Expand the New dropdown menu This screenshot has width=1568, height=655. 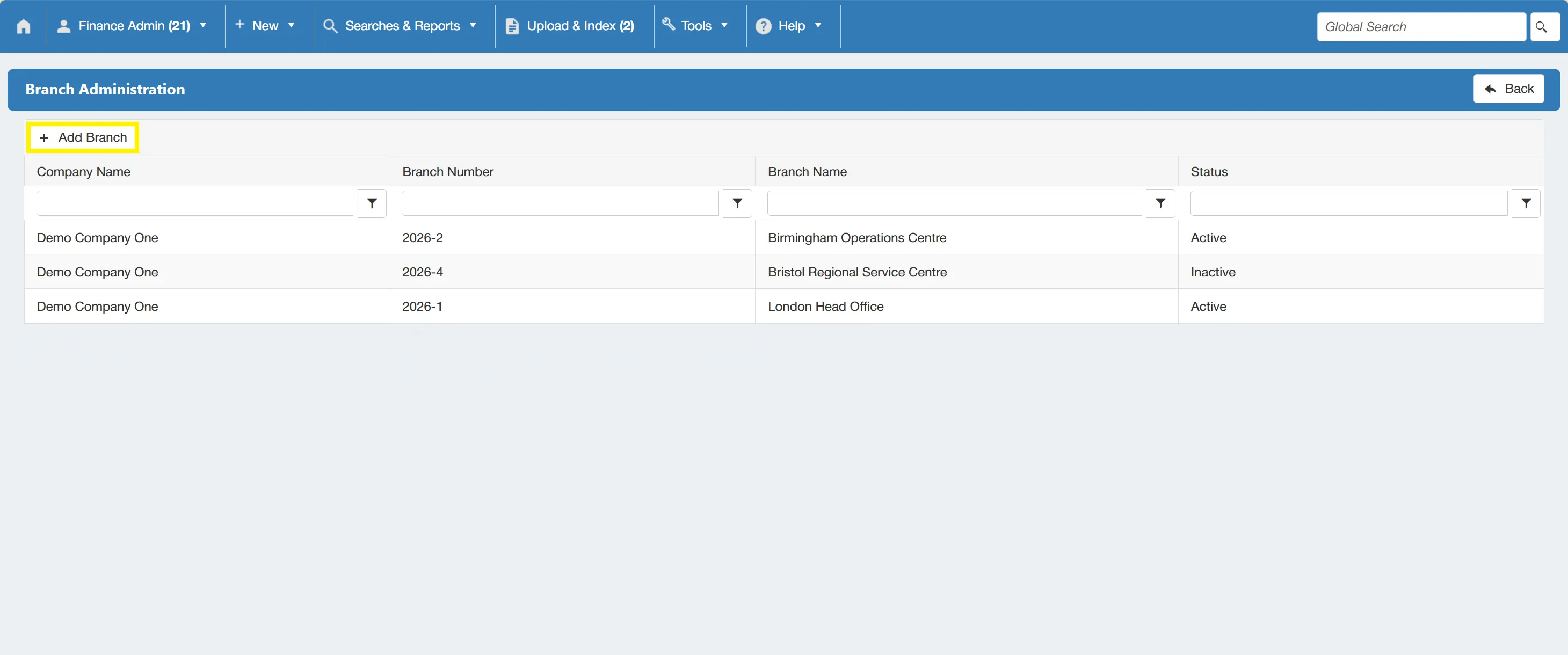click(265, 26)
